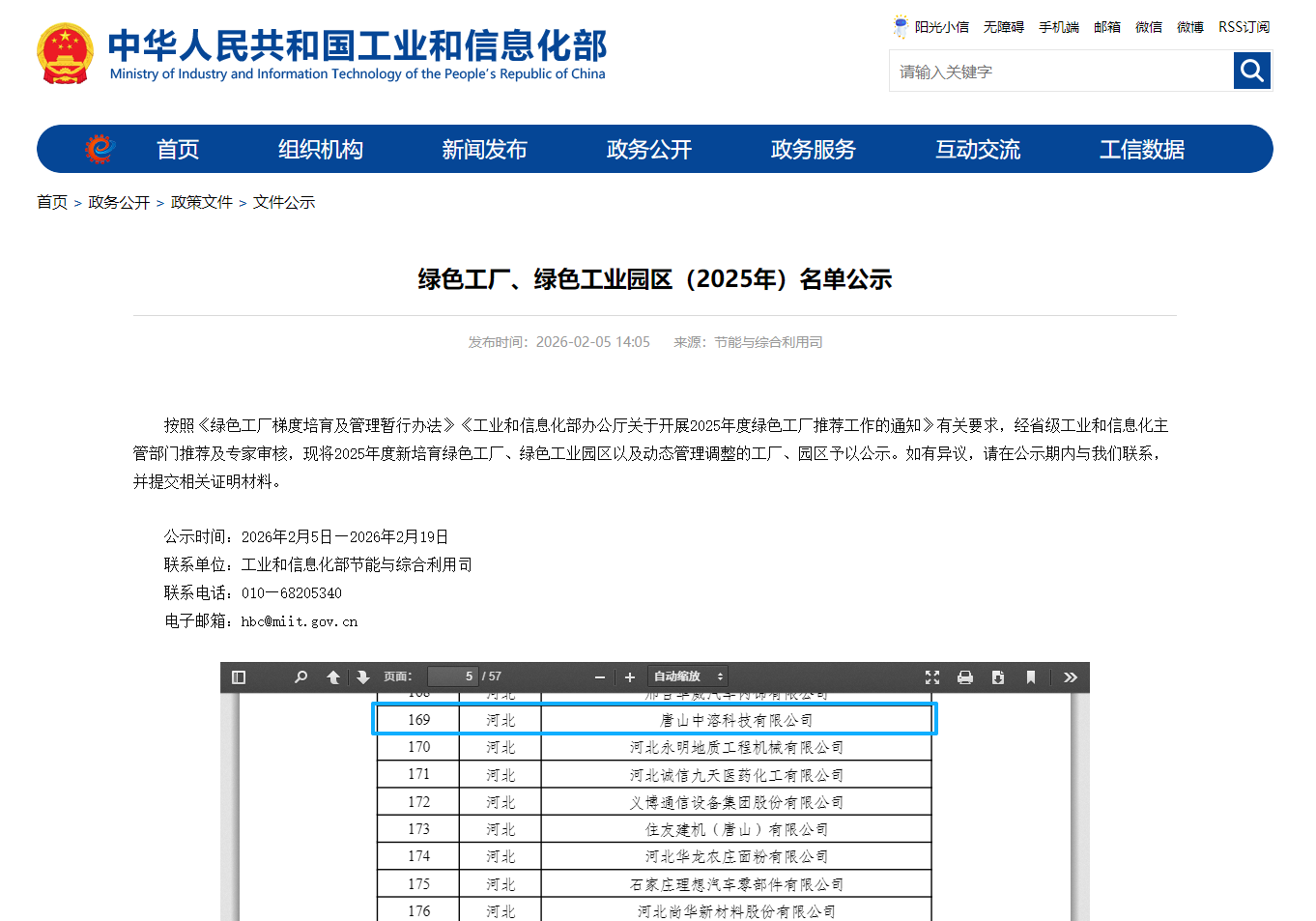
Task: Open the PDF find search tool
Action: click(x=300, y=677)
